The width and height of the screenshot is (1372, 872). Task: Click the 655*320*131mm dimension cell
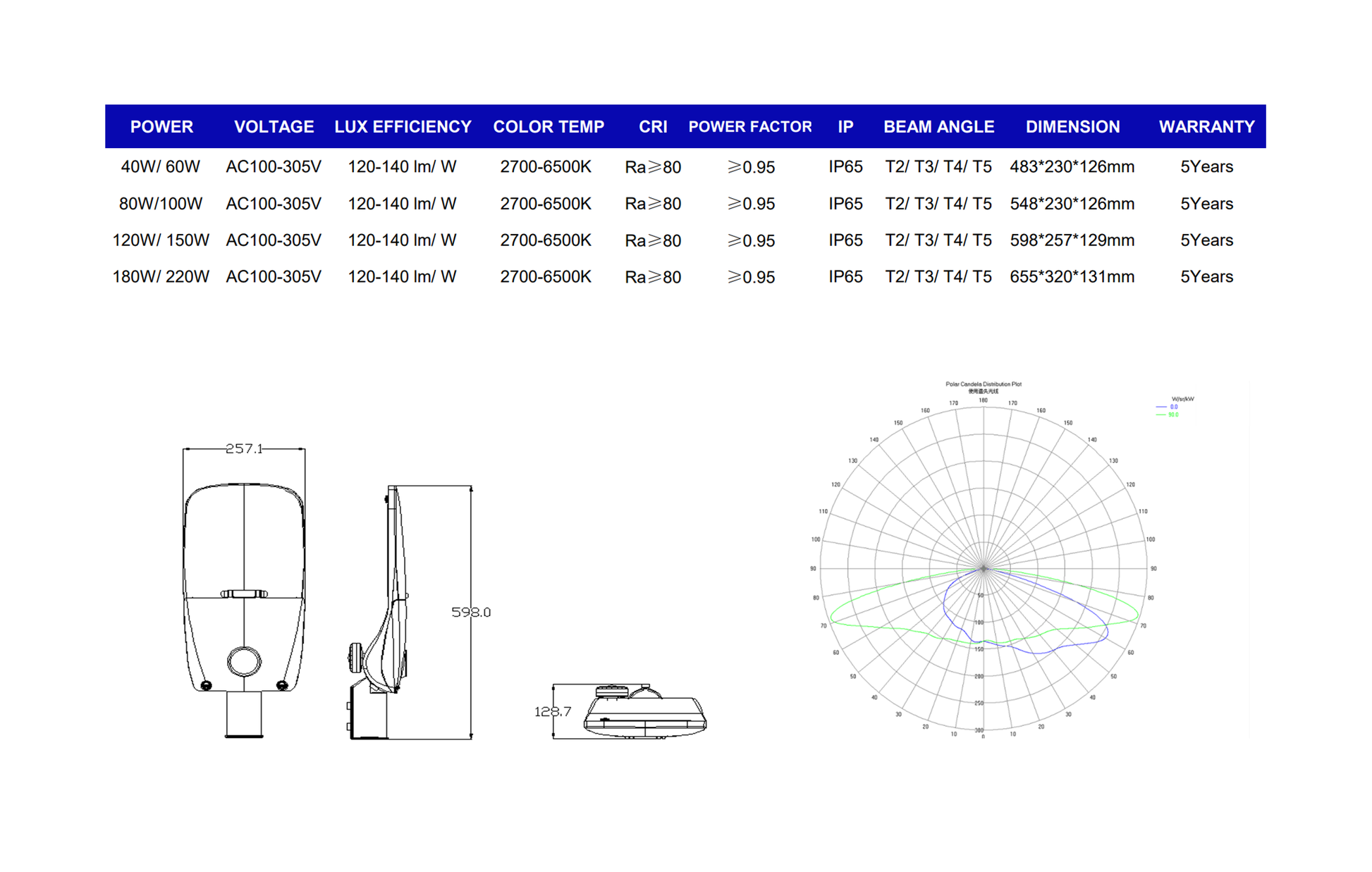click(x=1072, y=277)
